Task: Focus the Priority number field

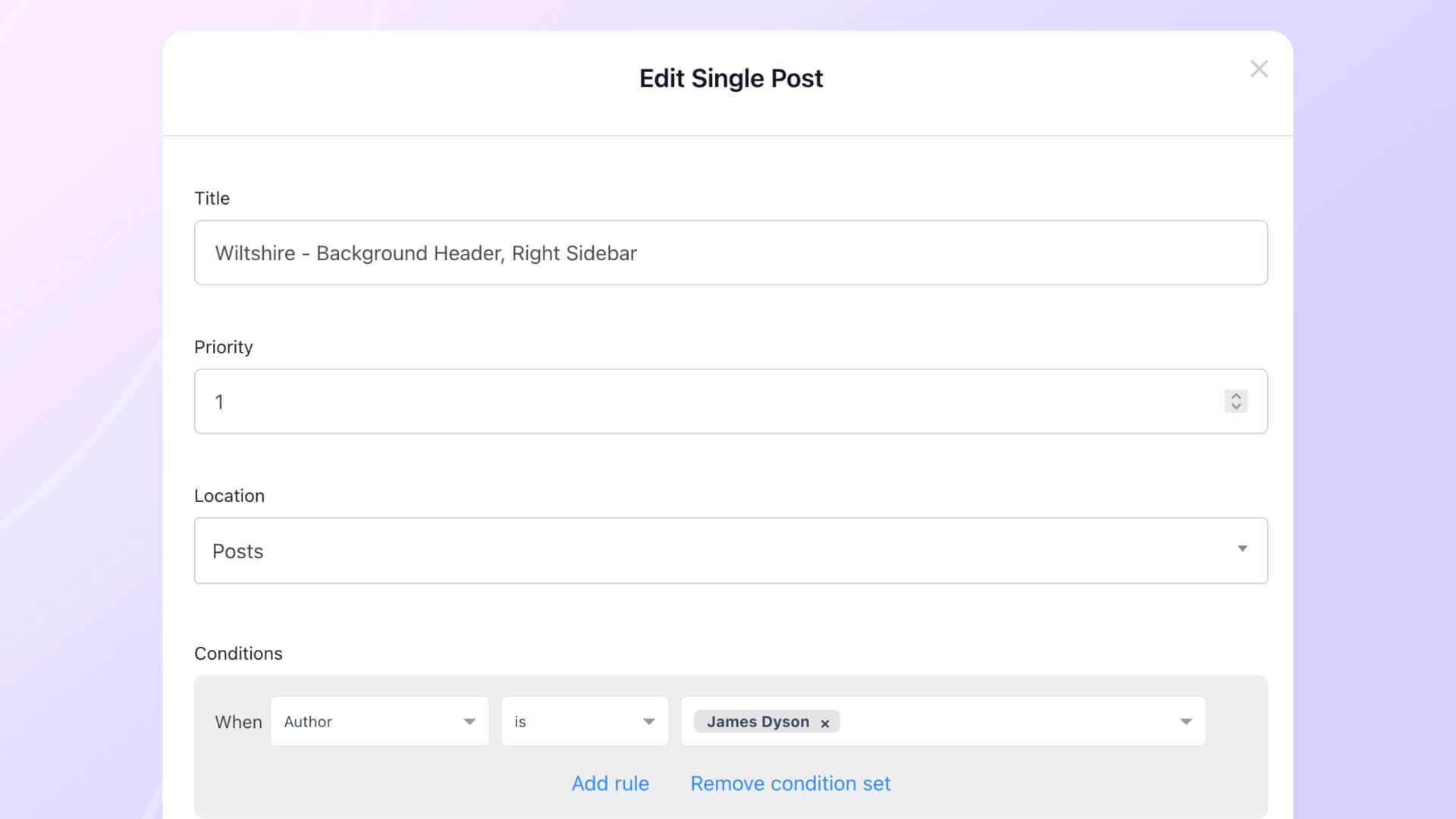Action: pos(705,401)
